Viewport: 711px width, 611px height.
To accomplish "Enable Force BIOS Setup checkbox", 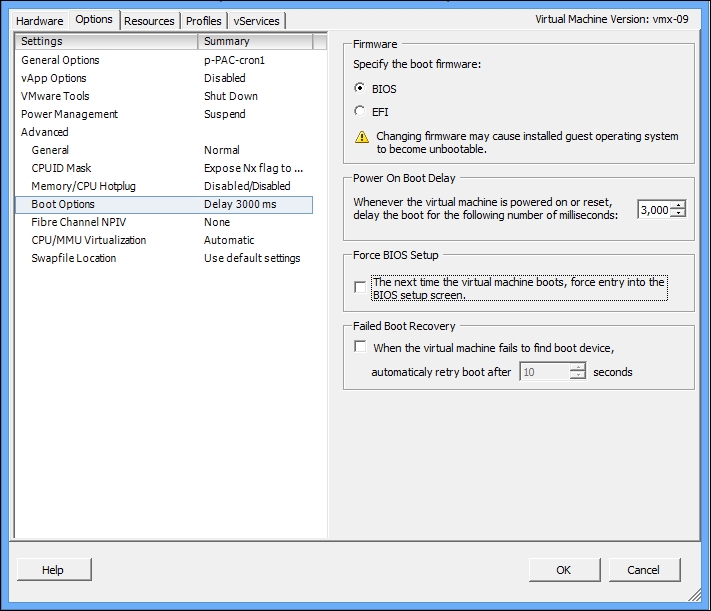I will click(360, 287).
